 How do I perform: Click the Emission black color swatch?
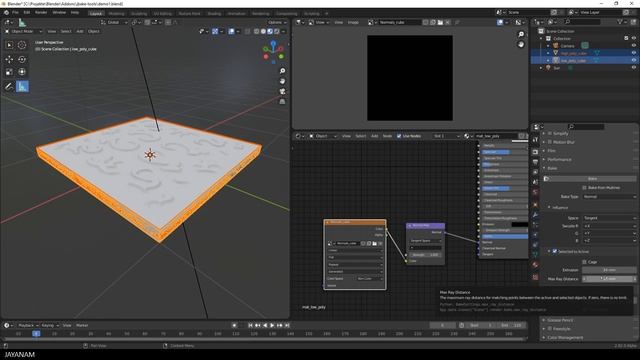coord(520,224)
